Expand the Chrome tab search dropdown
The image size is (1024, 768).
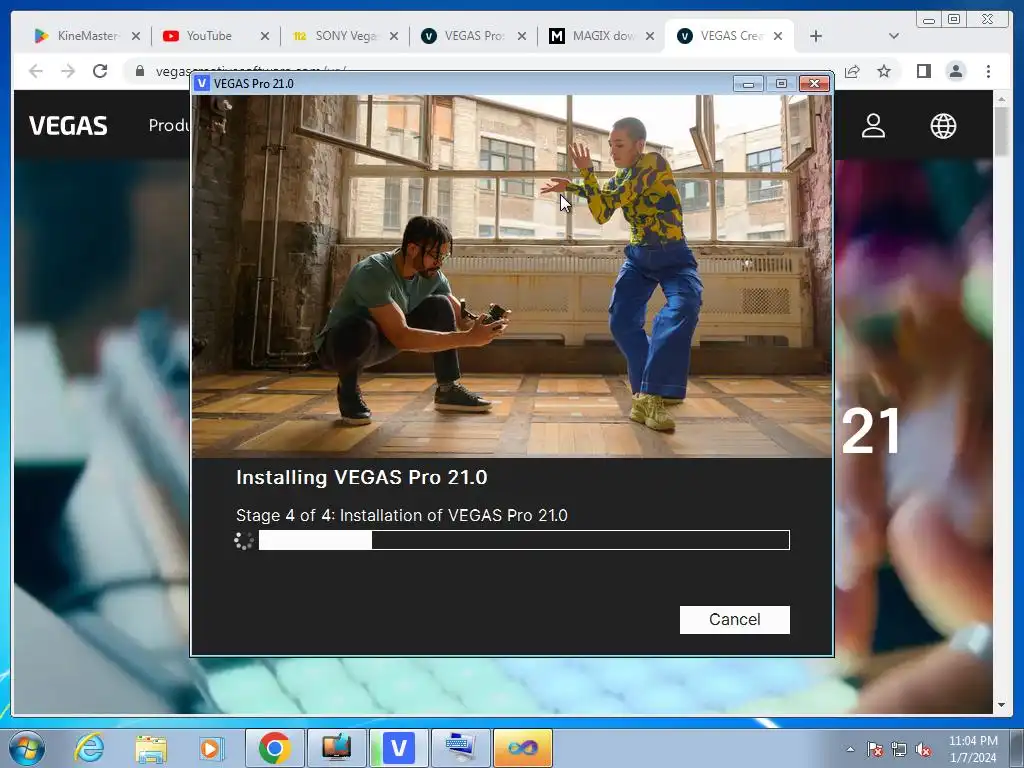pos(894,37)
